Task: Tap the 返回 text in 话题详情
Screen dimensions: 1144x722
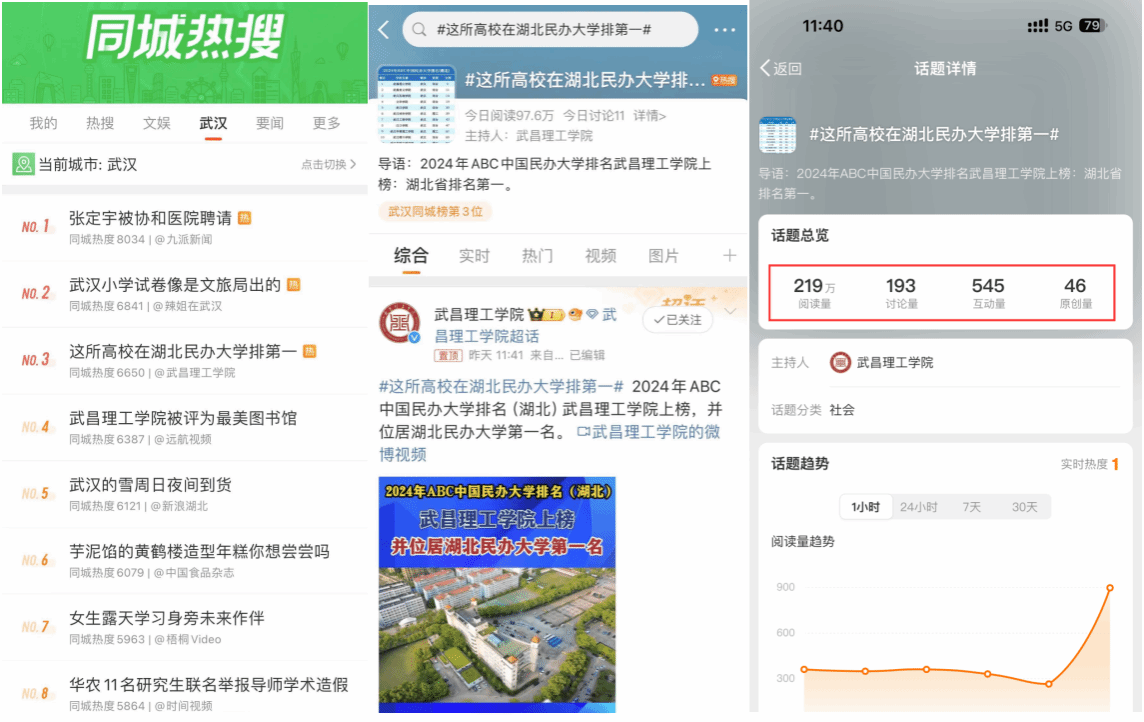Action: tap(787, 69)
